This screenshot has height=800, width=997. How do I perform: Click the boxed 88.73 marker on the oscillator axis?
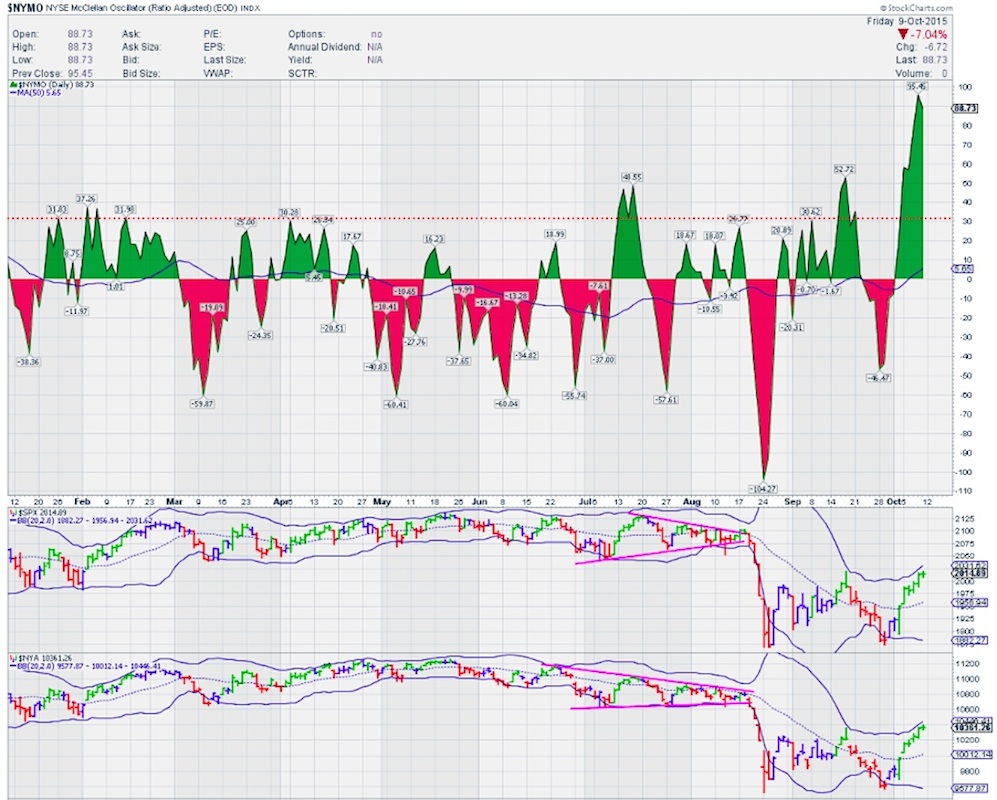965,108
